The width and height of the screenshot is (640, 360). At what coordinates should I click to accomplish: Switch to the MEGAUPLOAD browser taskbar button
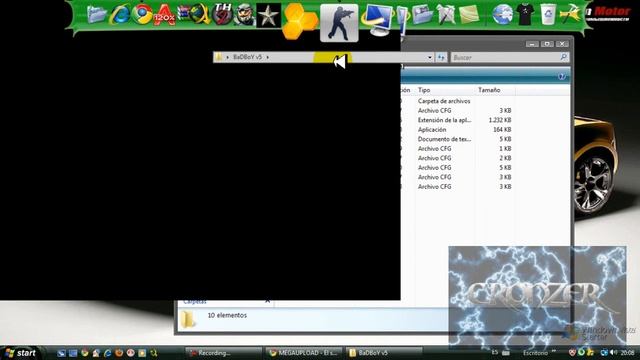[304, 353]
